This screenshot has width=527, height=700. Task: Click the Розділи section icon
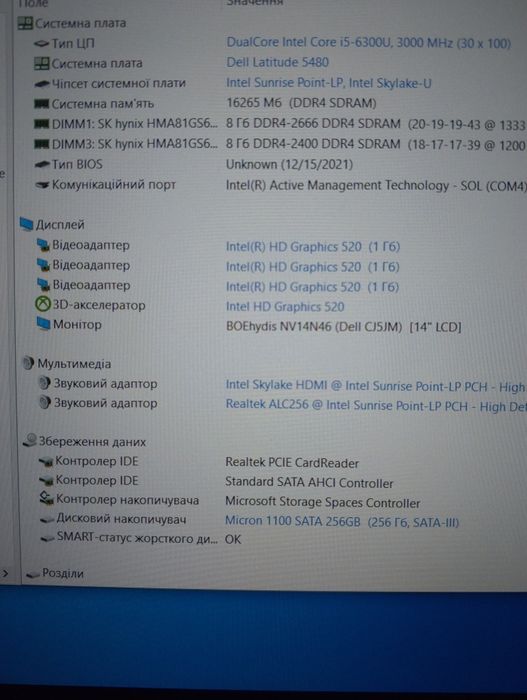(x=32, y=575)
